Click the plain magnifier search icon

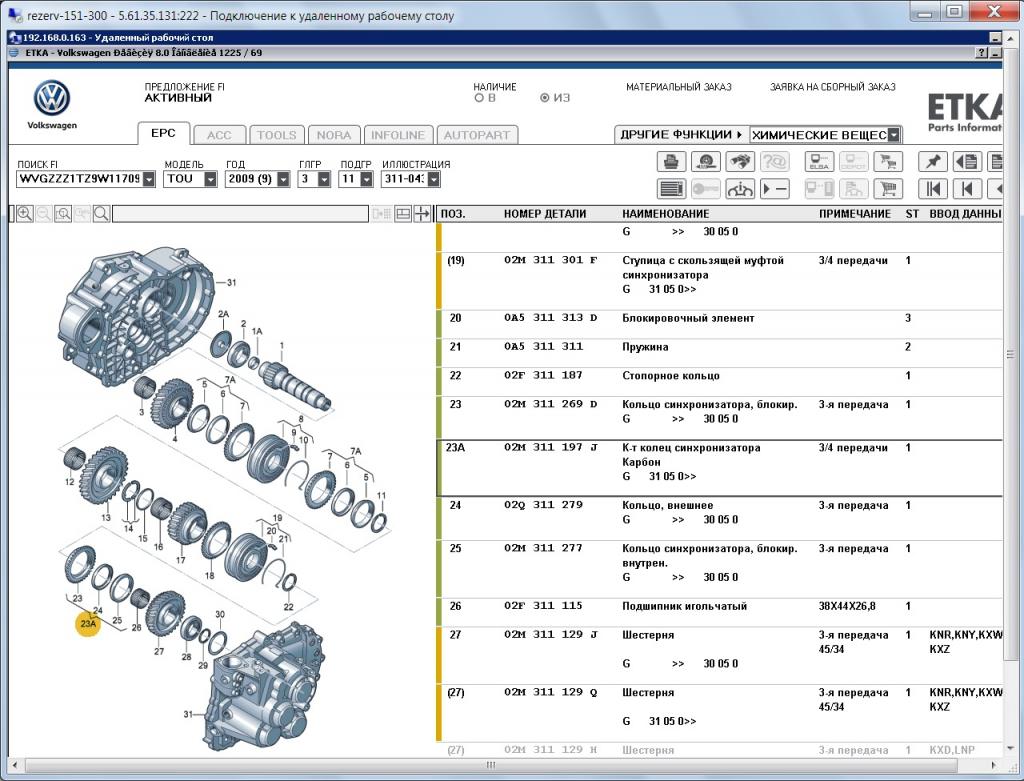pyautogui.click(x=101, y=214)
